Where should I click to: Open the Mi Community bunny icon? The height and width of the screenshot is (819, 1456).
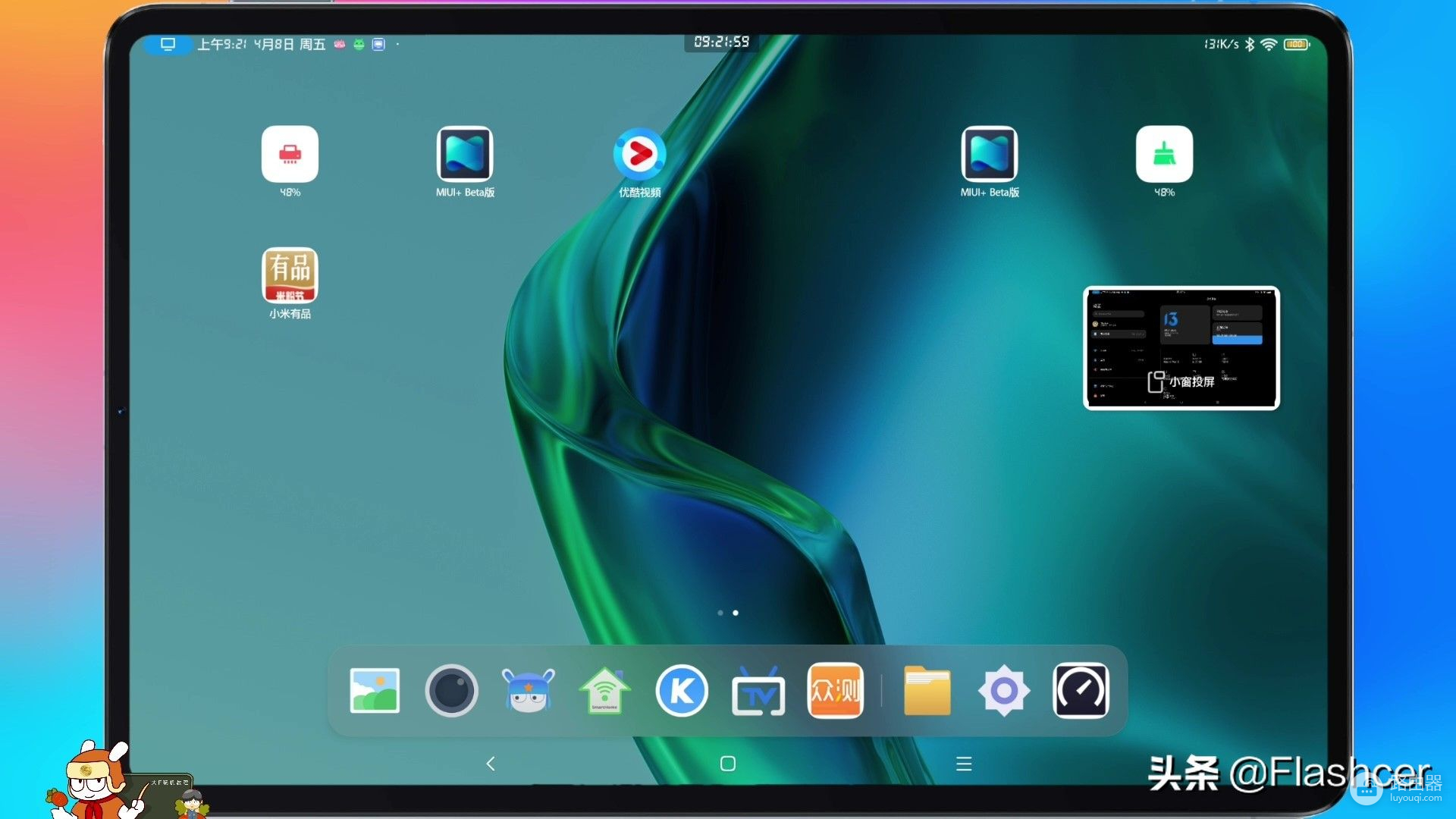pyautogui.click(x=528, y=690)
